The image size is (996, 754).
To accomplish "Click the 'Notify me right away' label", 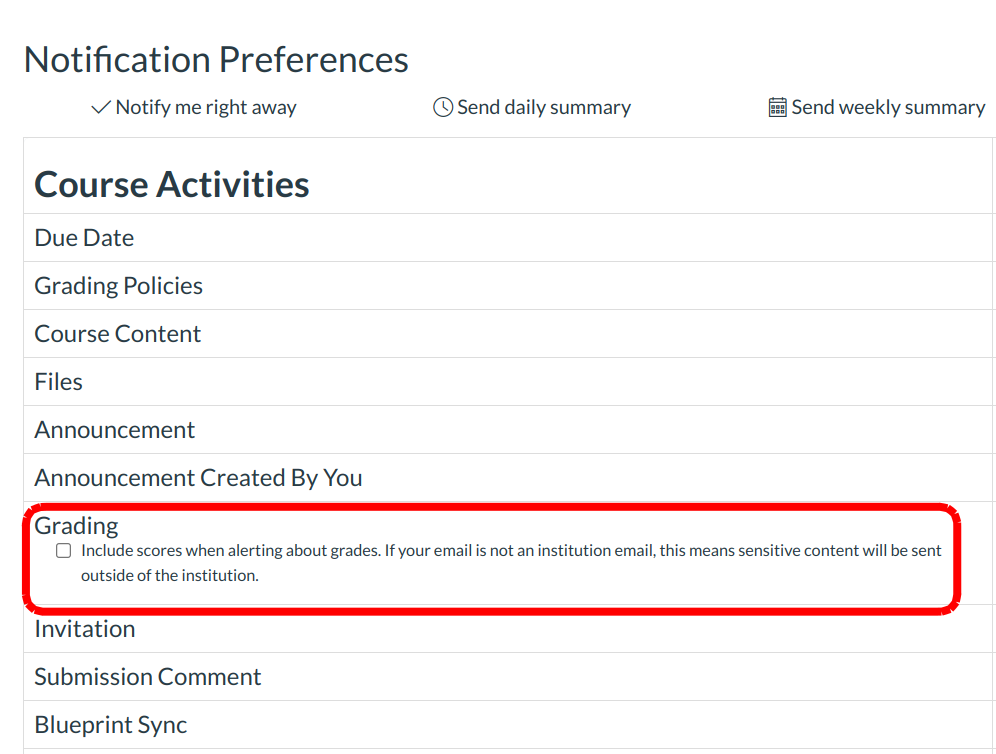I will 206,108.
